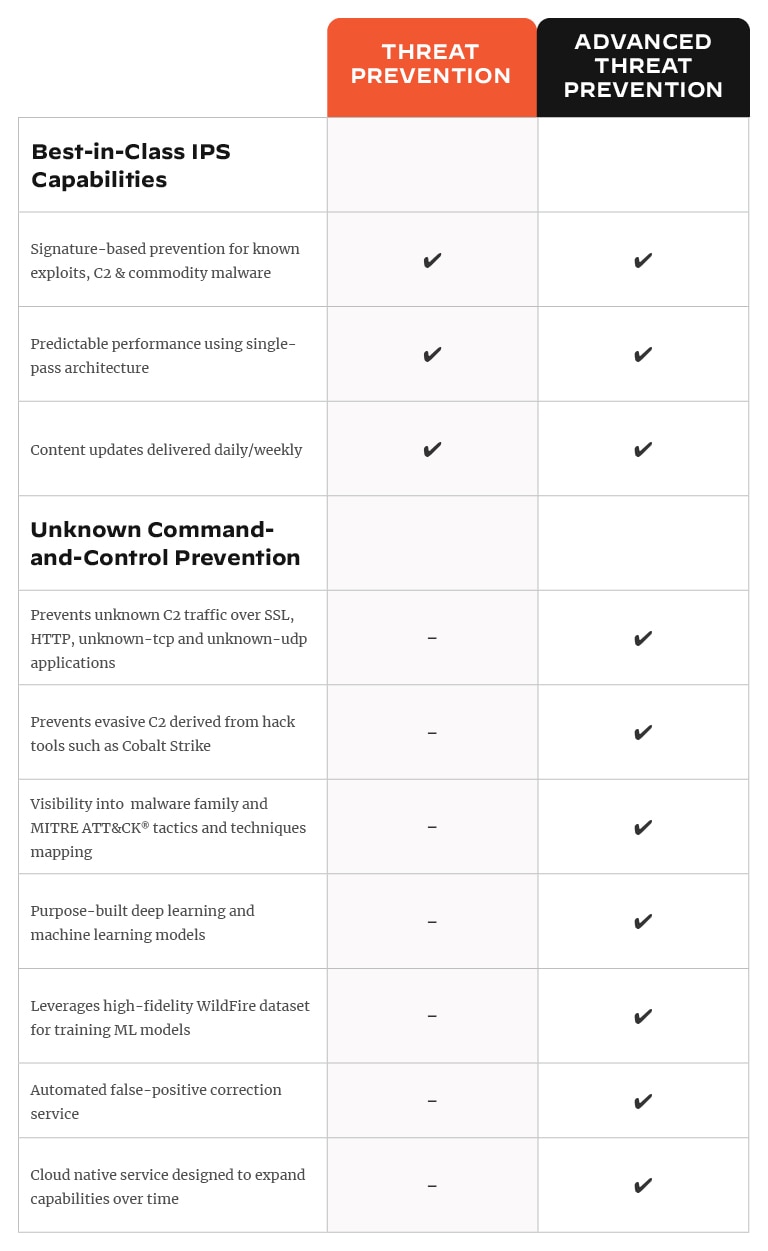Click Advanced checkmark for content updates row
The width and height of the screenshot is (768, 1251).
[643, 450]
